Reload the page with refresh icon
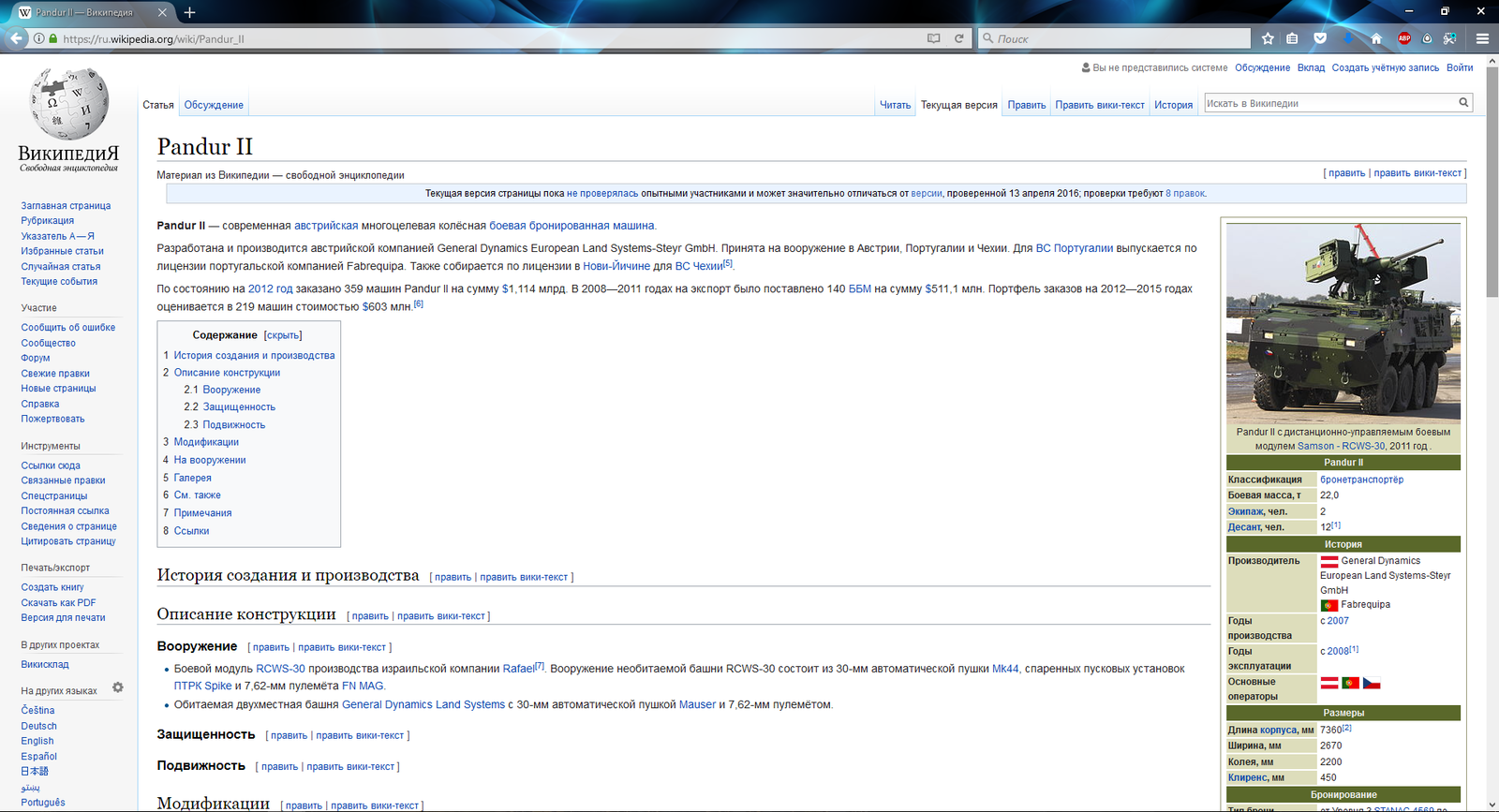The image size is (1499, 812). pos(958,38)
